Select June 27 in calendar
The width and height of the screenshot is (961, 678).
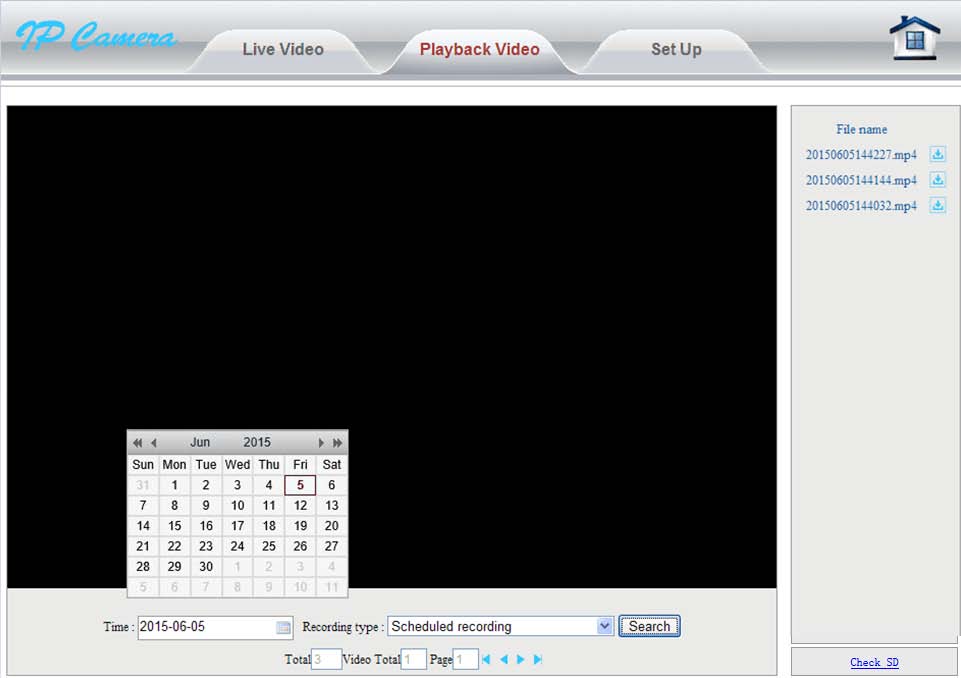coord(331,546)
